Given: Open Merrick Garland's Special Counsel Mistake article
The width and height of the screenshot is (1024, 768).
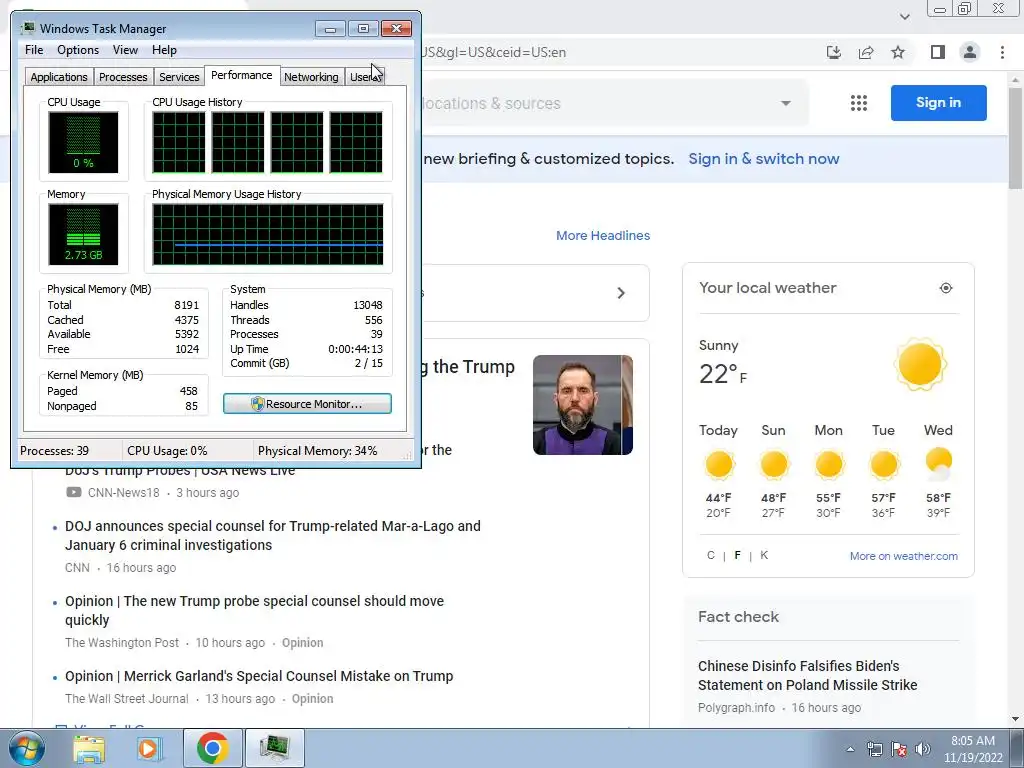Looking at the screenshot, I should click(x=259, y=676).
